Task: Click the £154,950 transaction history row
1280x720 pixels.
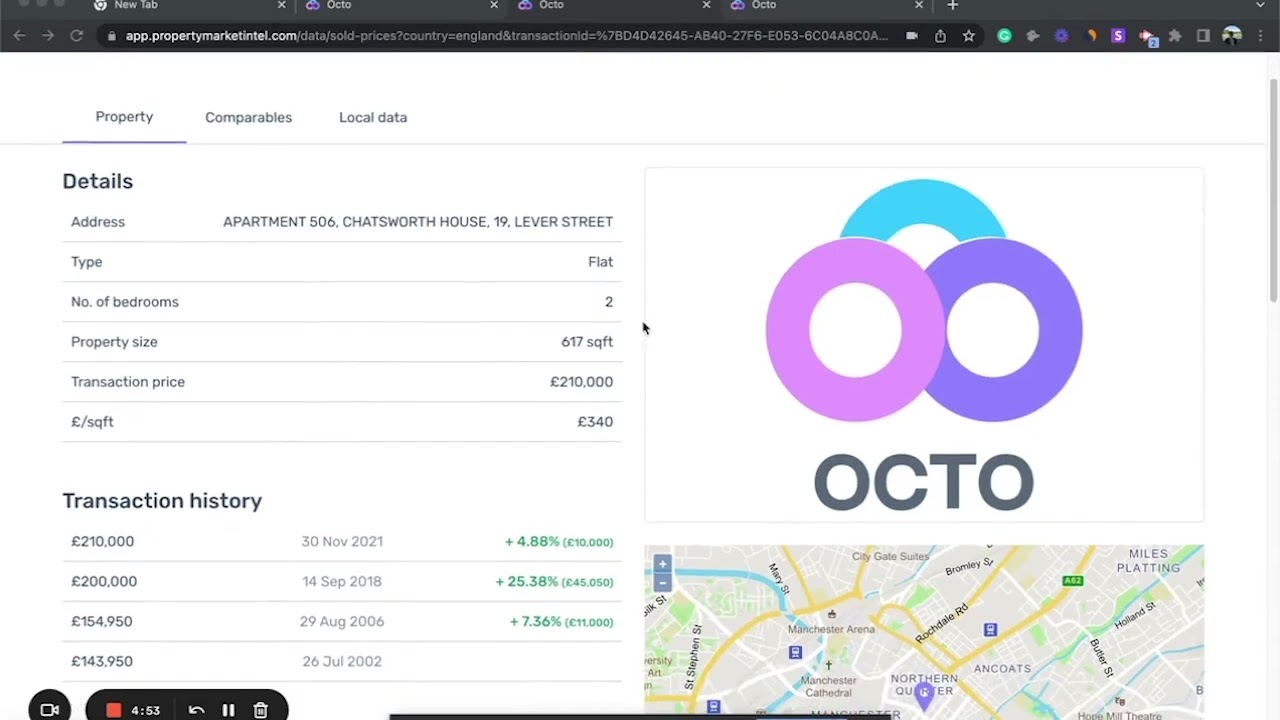Action: [342, 621]
